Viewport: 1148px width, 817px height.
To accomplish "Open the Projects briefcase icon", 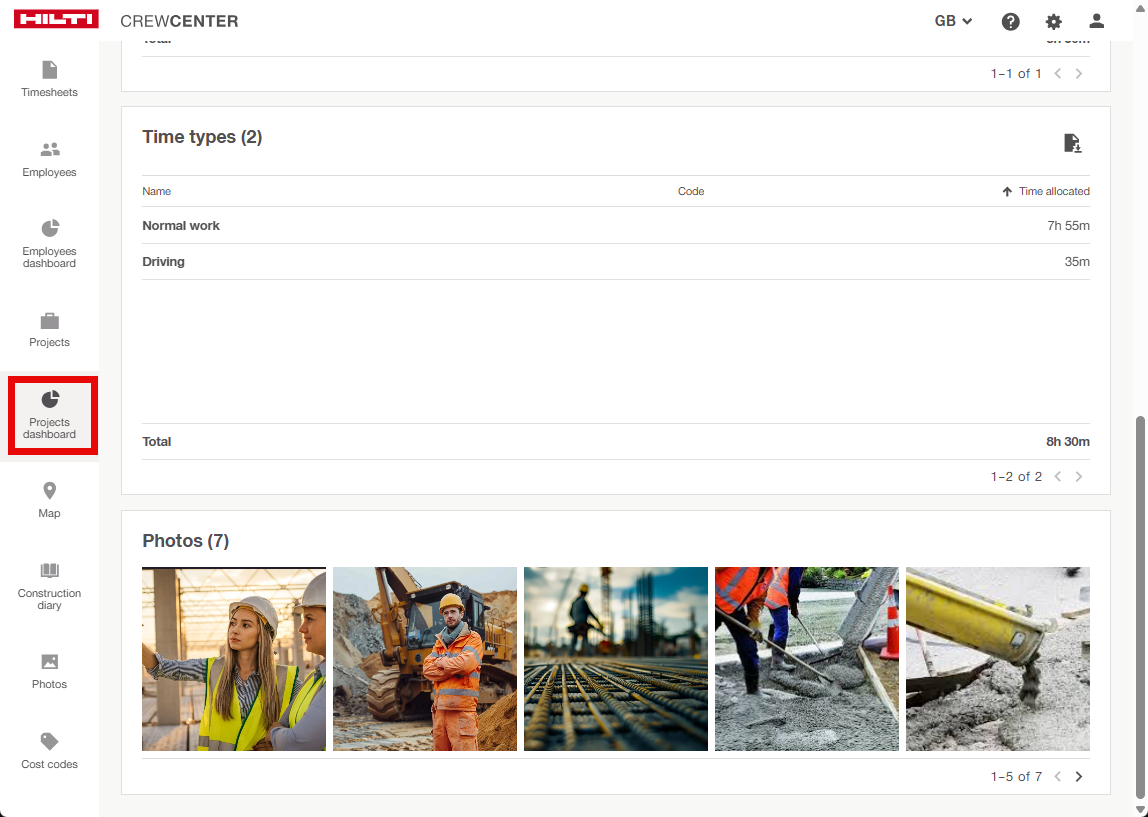I will pyautogui.click(x=49, y=321).
